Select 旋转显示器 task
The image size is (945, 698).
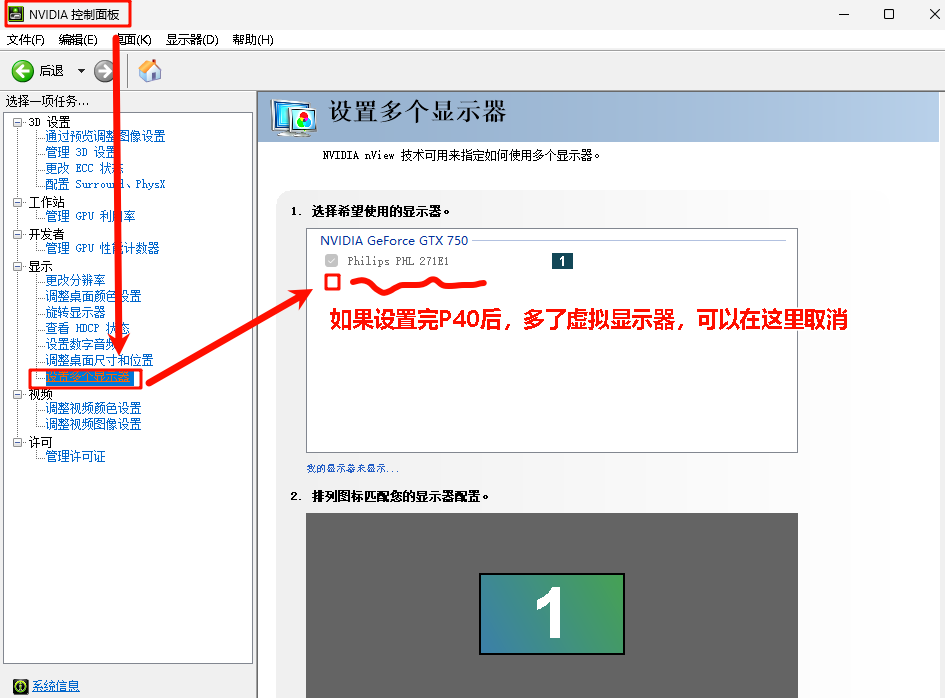75,312
